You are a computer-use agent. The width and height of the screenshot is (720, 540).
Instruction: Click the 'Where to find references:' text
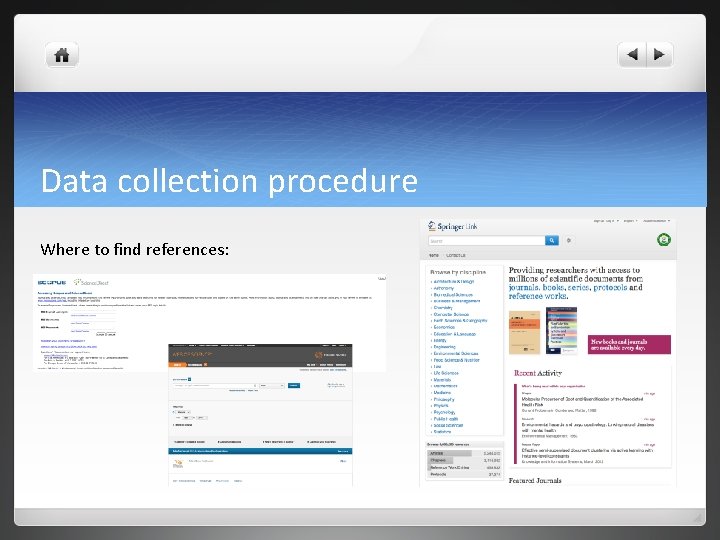pyautogui.click(x=135, y=249)
